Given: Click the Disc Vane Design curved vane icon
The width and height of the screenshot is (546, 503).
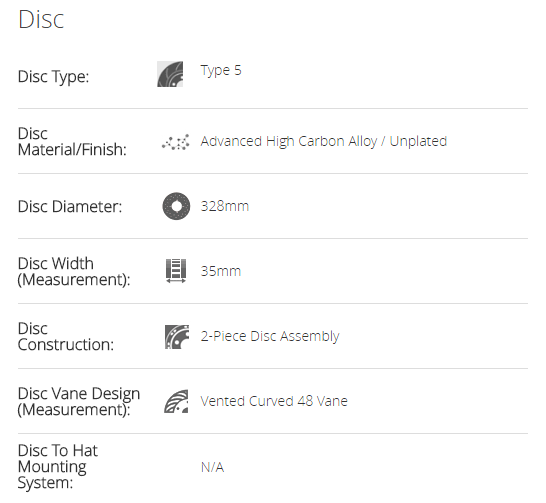Looking at the screenshot, I should tap(176, 401).
